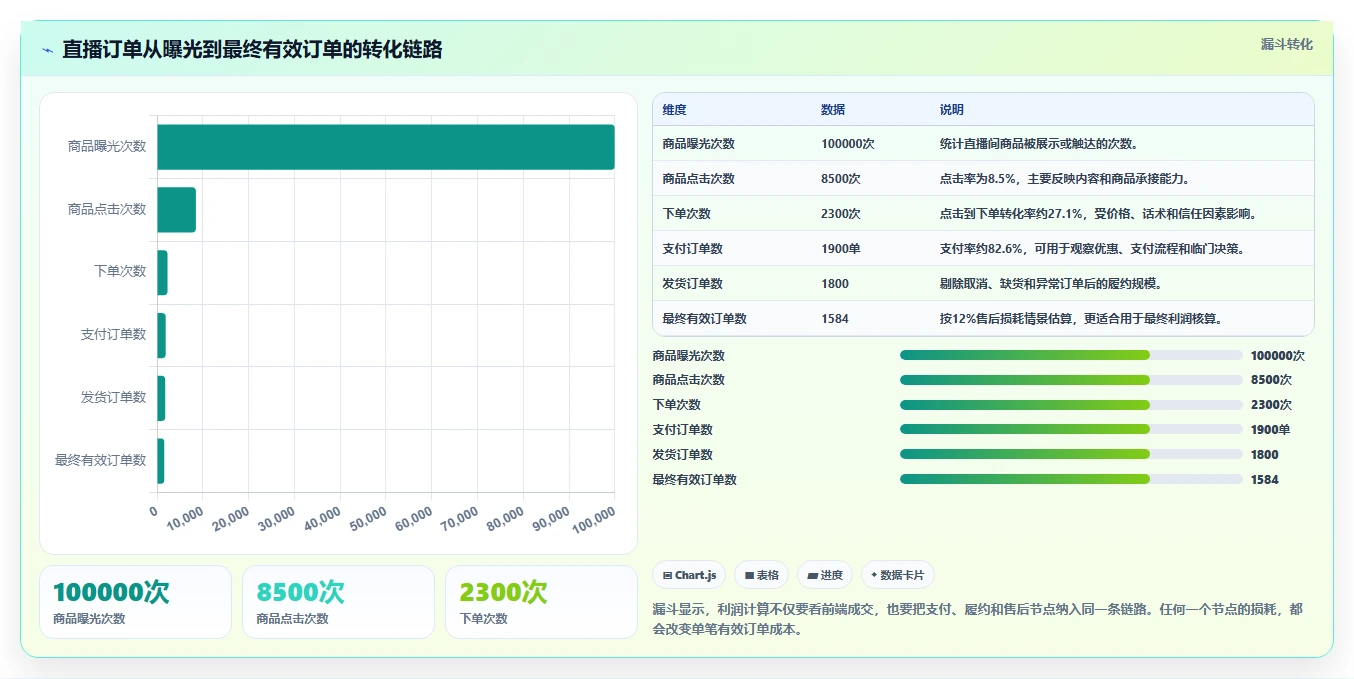1354x679 pixels.
Task: Click the 支付率约82.6% description text
Action: click(1093, 249)
